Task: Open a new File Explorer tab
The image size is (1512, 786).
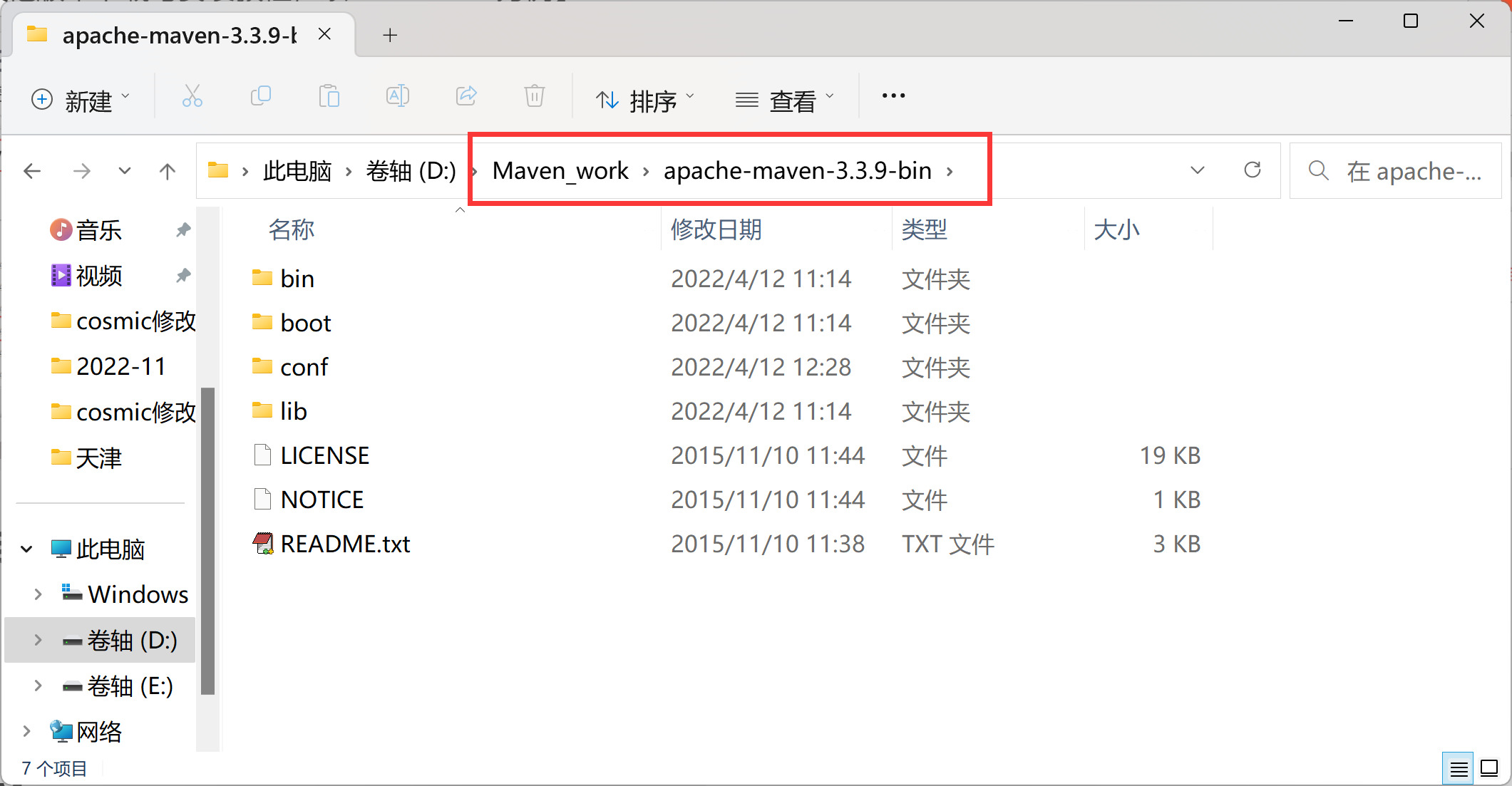Action: point(389,34)
